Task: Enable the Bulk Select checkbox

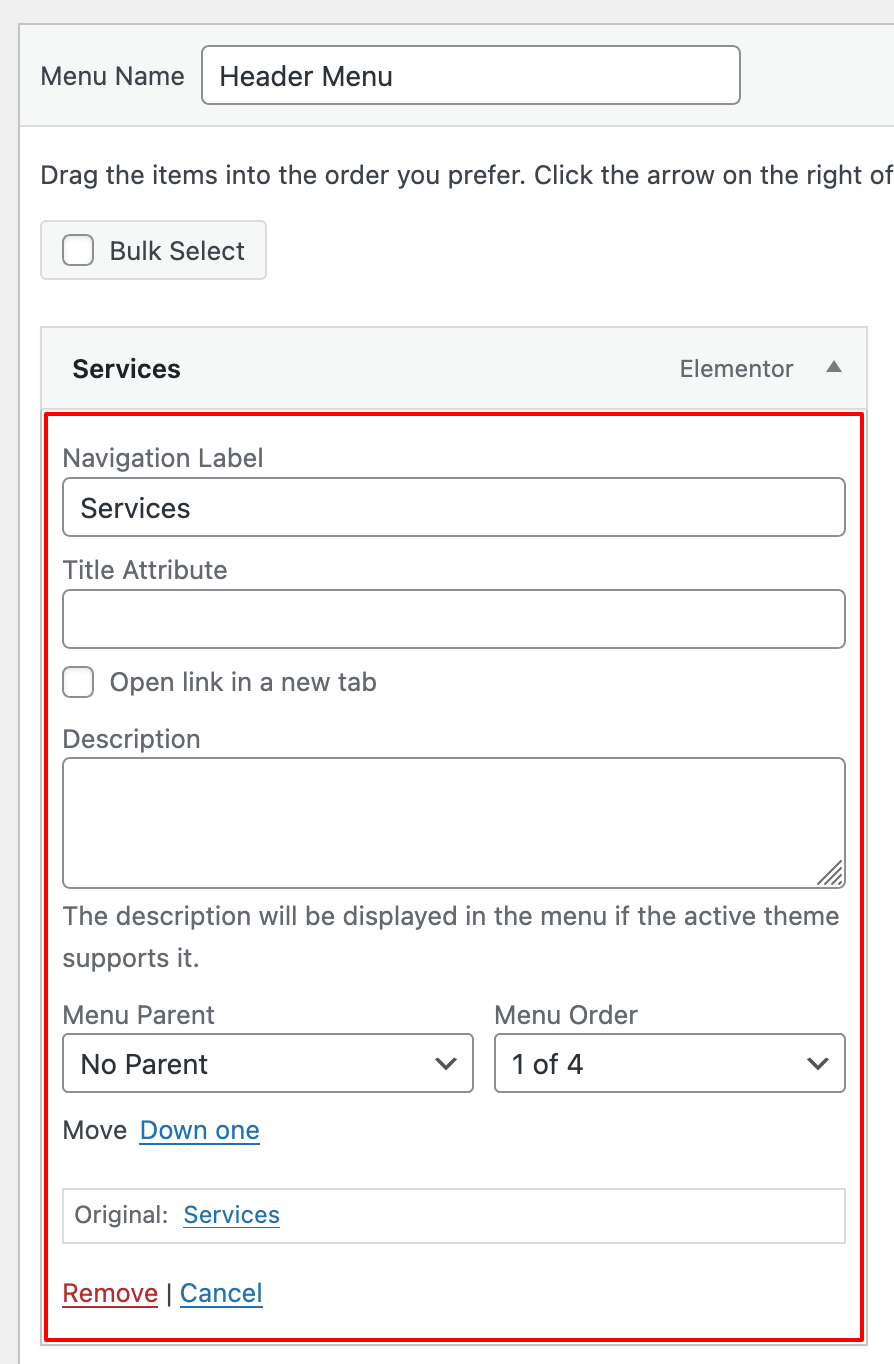Action: tap(78, 250)
